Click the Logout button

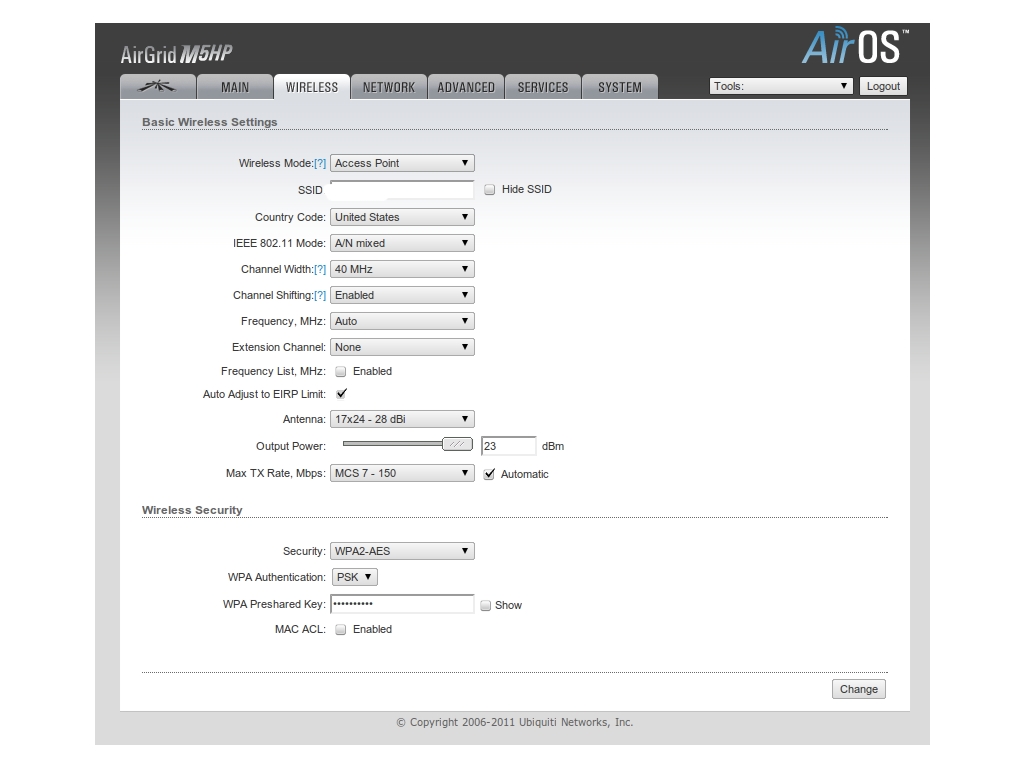point(883,86)
